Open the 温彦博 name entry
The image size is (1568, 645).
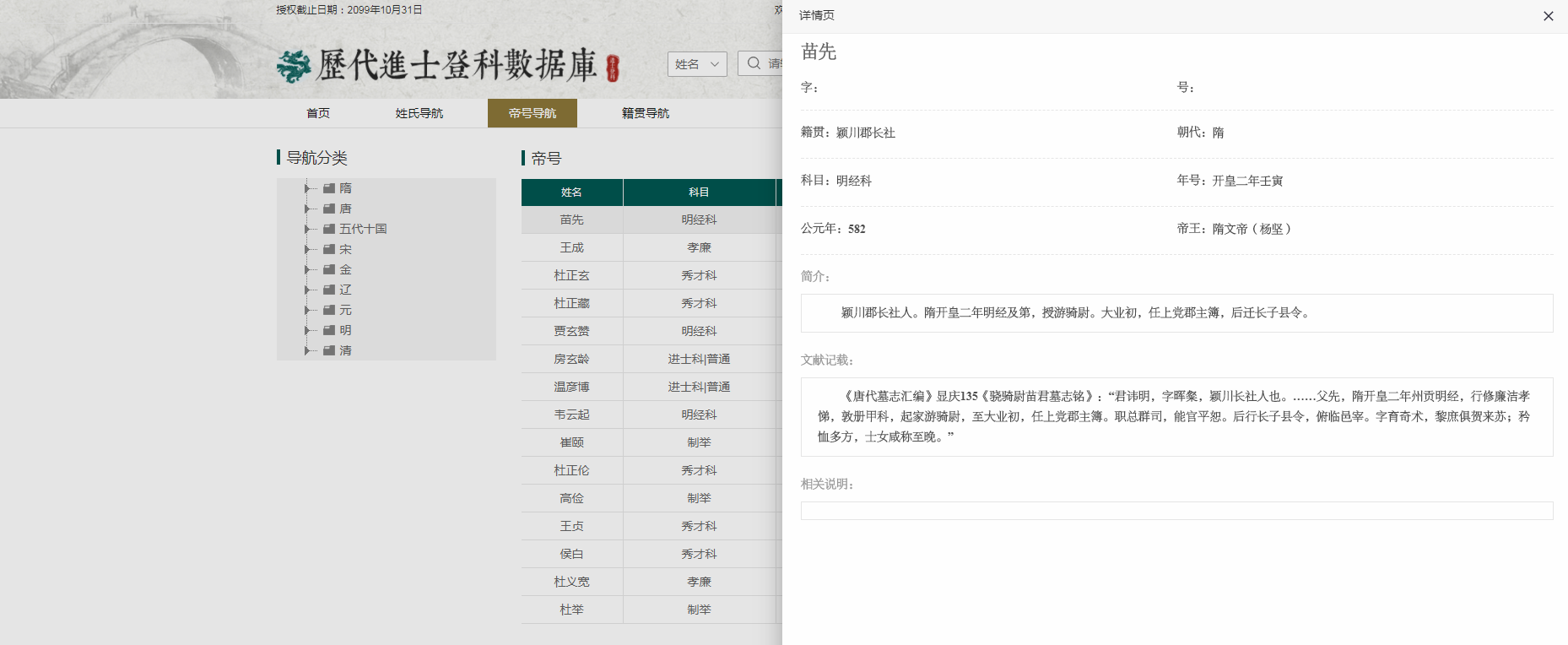click(x=572, y=387)
